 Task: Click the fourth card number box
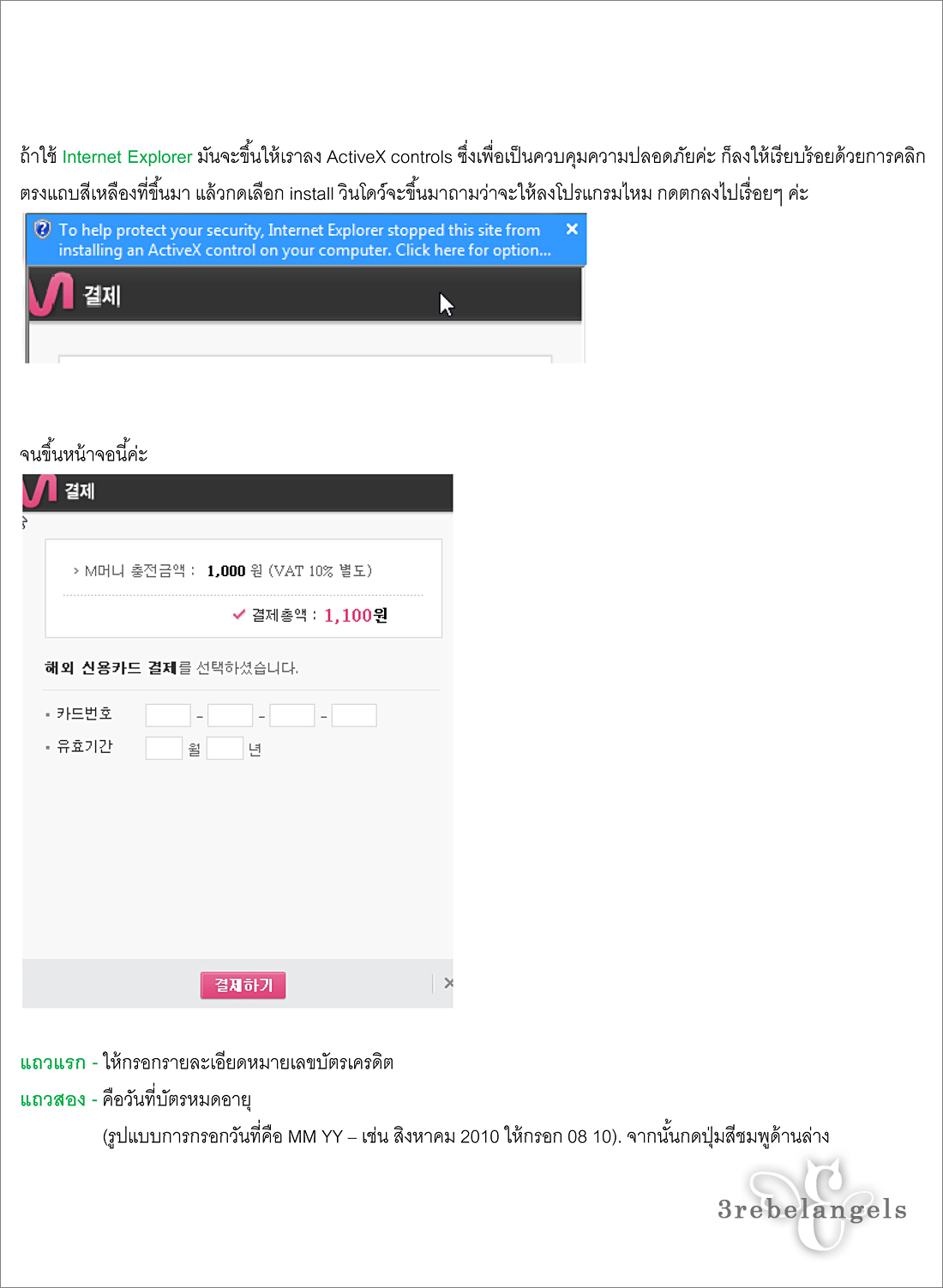click(x=354, y=715)
